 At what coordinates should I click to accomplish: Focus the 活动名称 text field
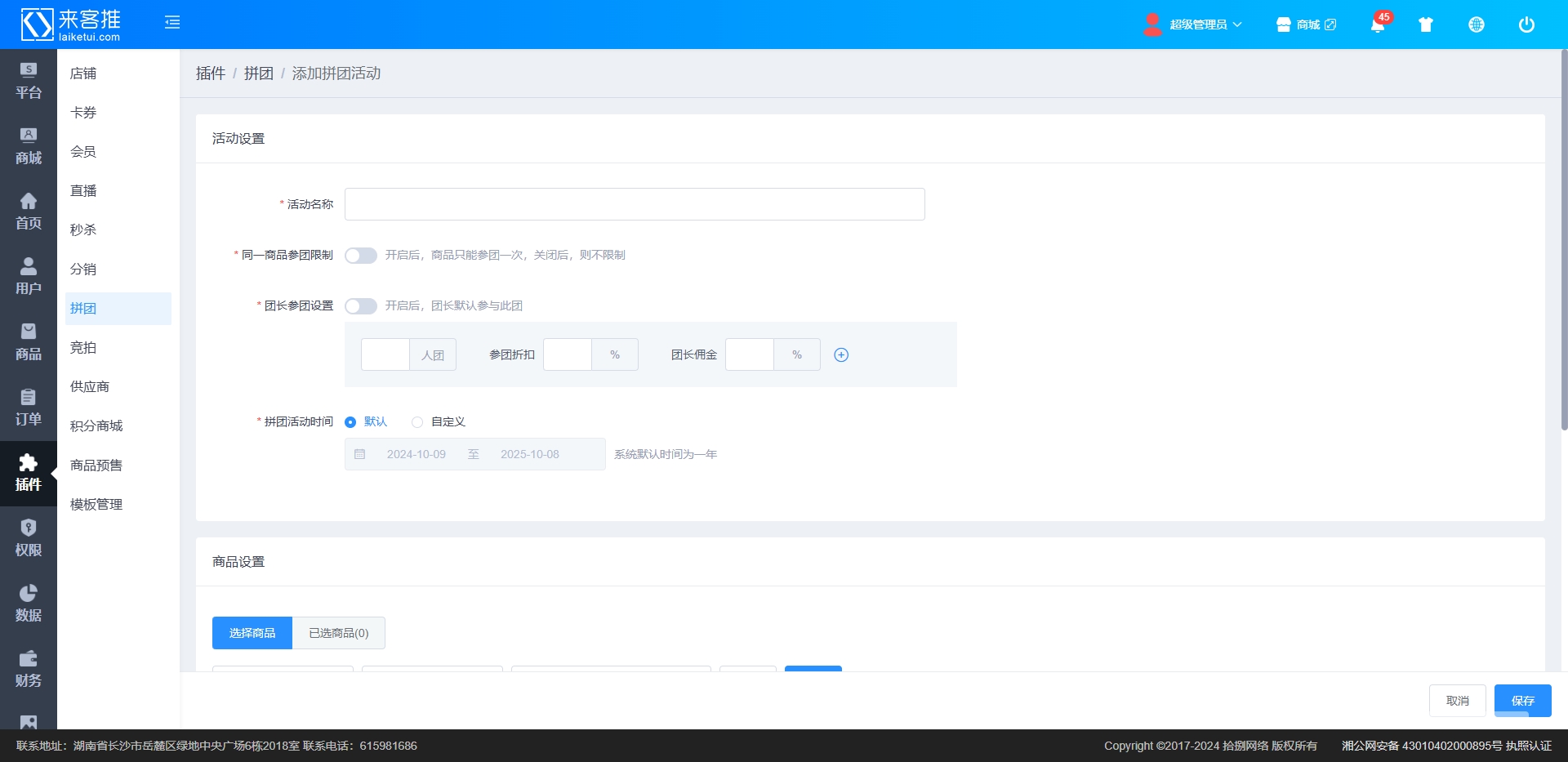click(634, 204)
